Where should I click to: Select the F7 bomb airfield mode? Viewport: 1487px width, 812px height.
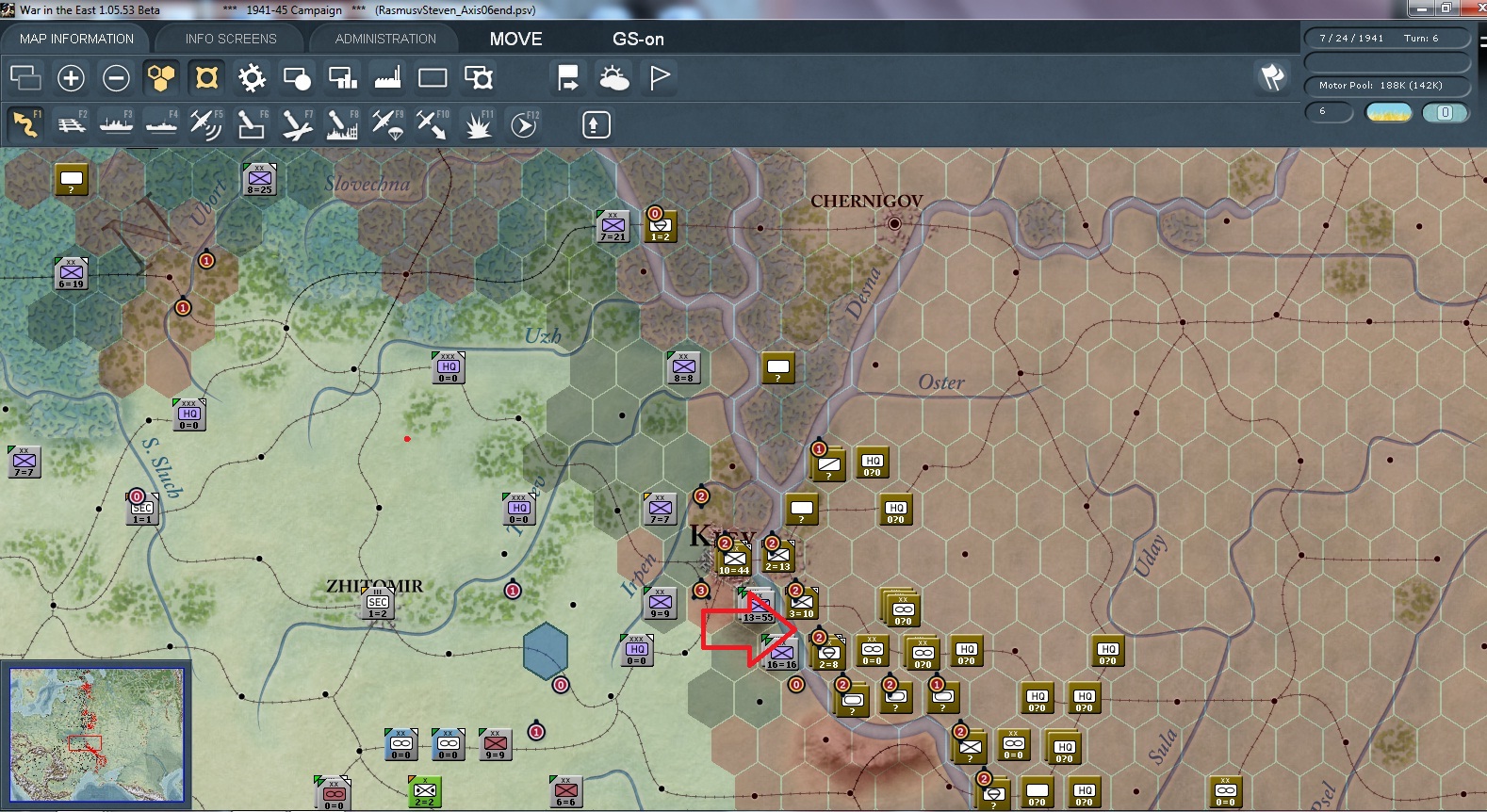point(297,124)
